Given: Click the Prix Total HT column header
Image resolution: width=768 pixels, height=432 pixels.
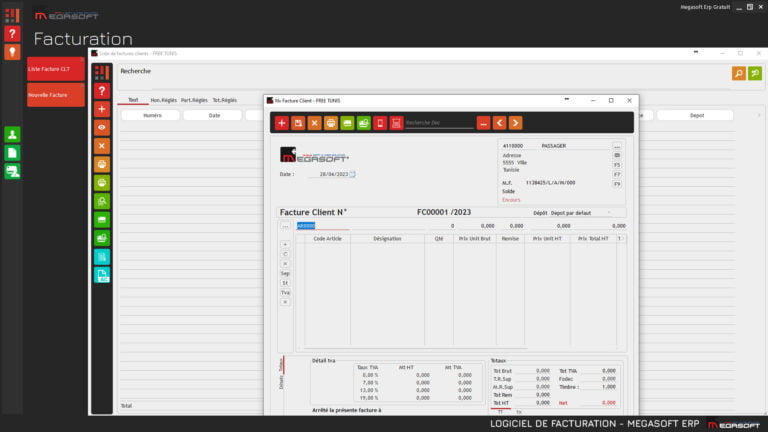Looking at the screenshot, I should (x=593, y=239).
